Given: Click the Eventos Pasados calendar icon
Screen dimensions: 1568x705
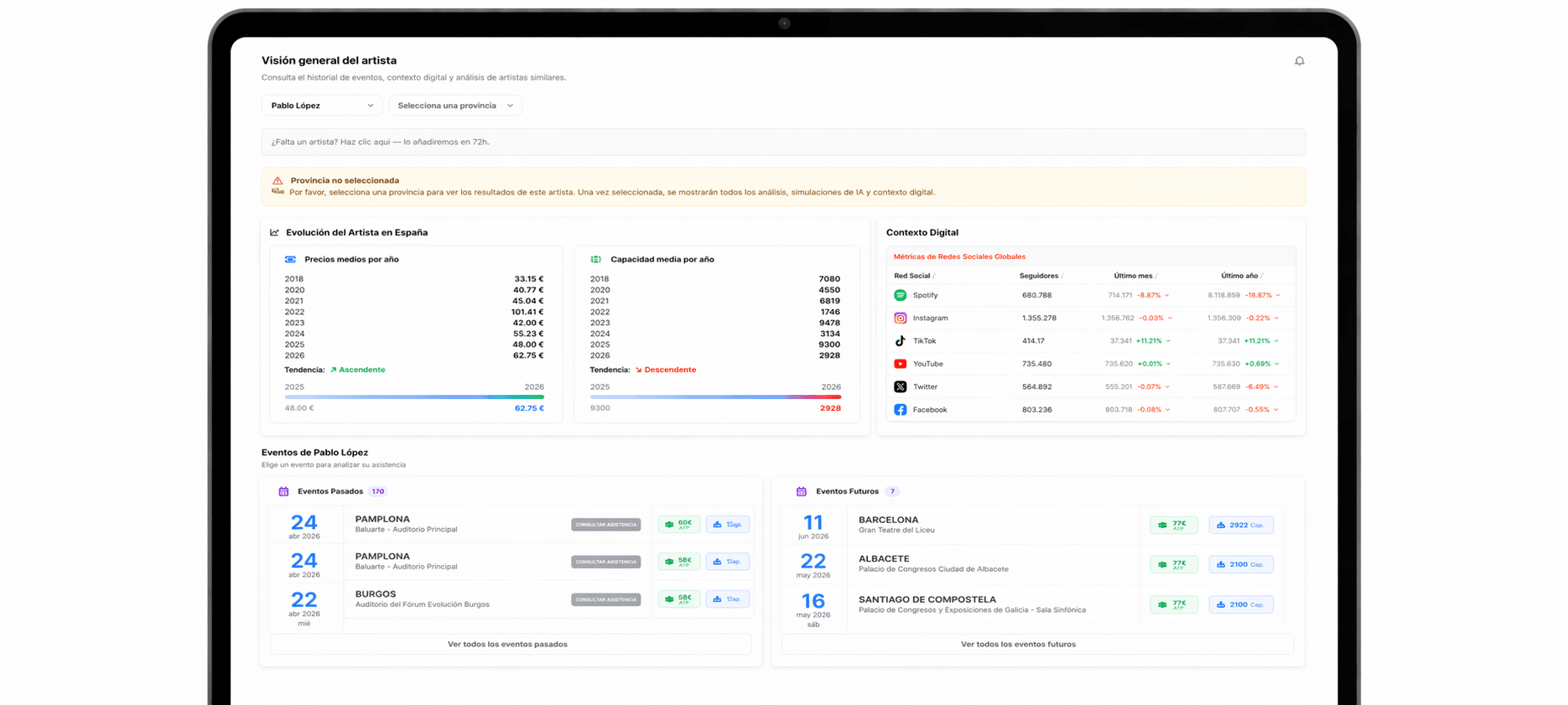Looking at the screenshot, I should tap(283, 491).
